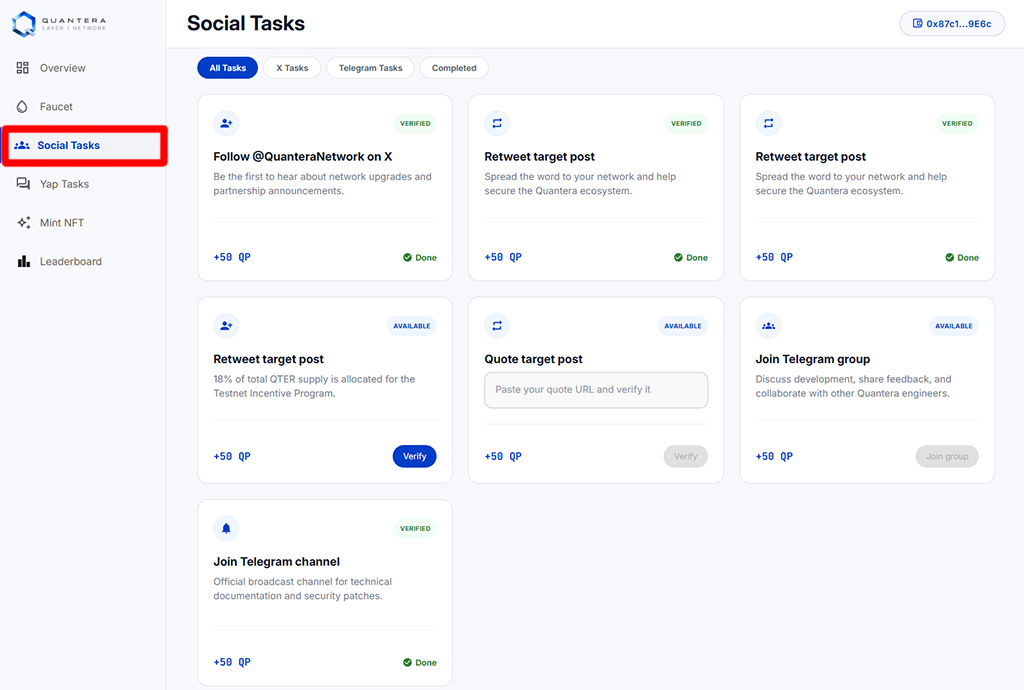Select the All Tasks filter tab

227,68
